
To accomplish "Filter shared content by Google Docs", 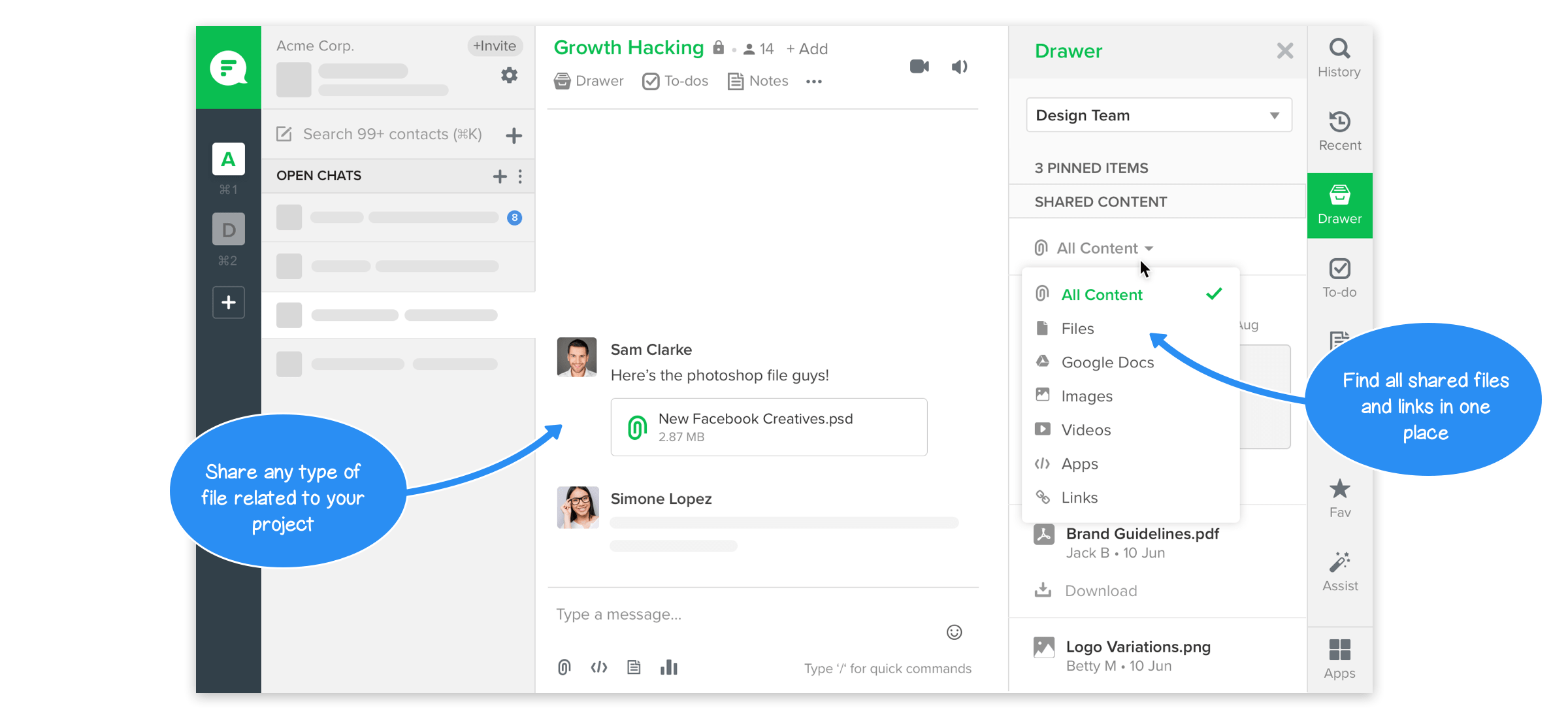I will pyautogui.click(x=1130, y=362).
